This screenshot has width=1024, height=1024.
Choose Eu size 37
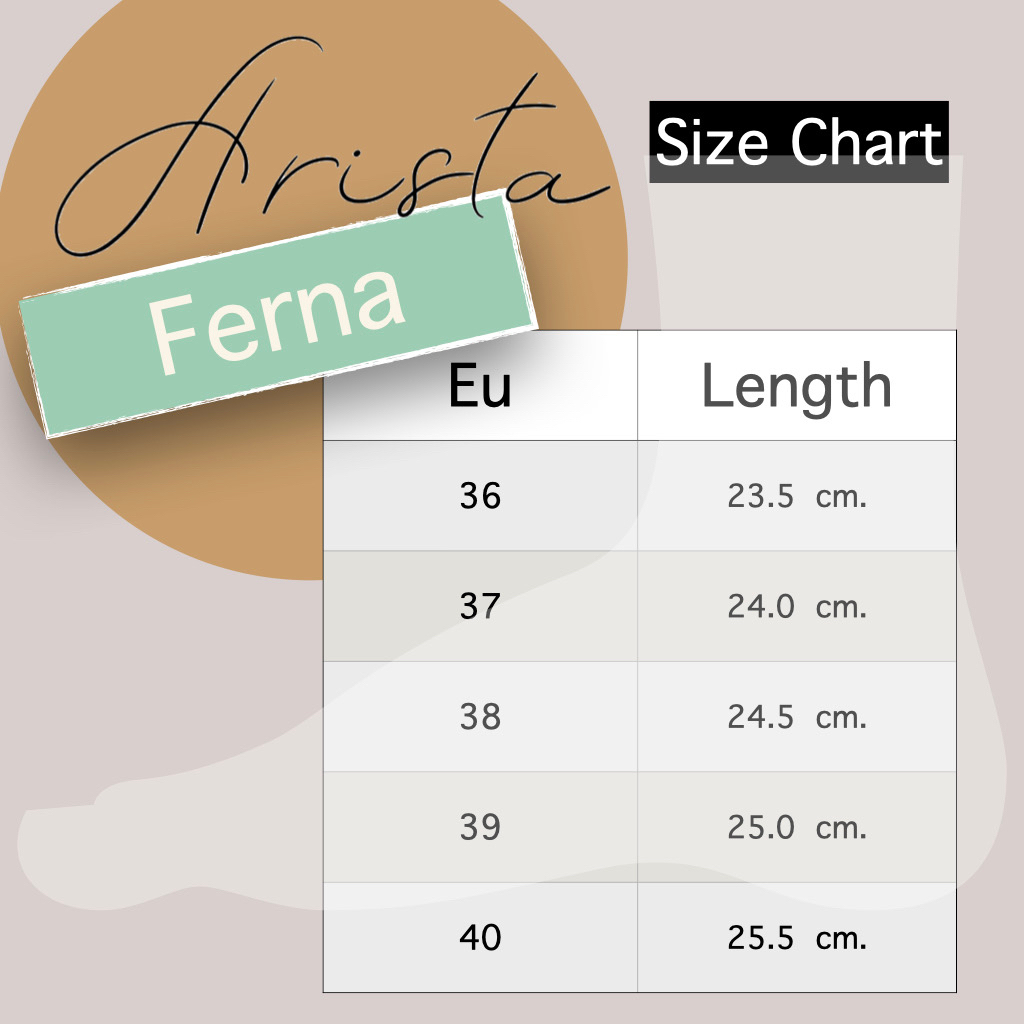click(480, 607)
